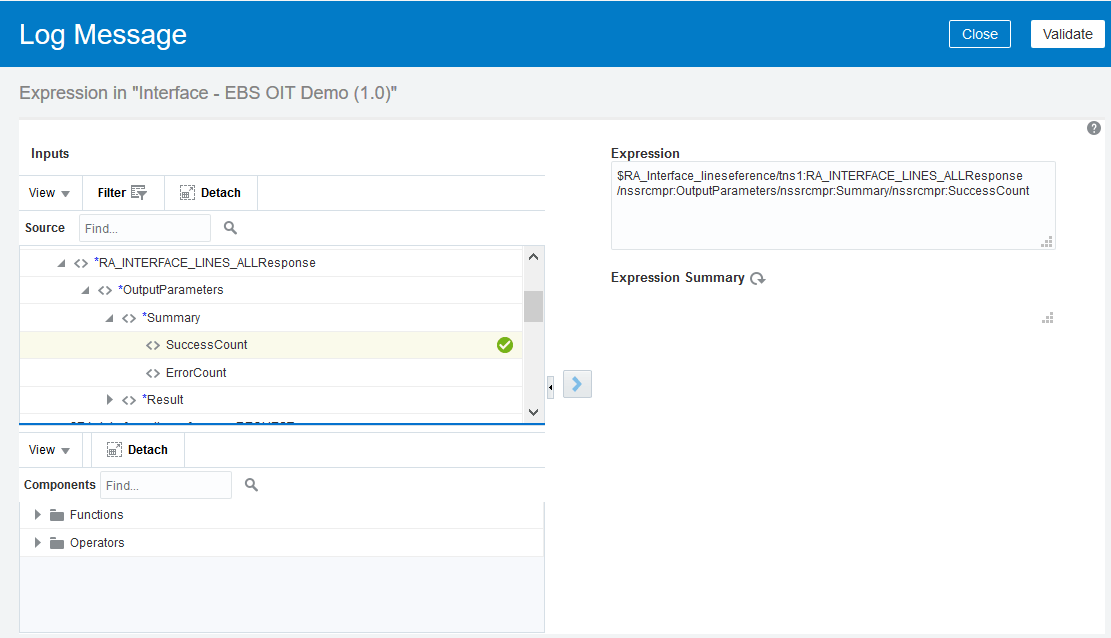The width and height of the screenshot is (1111, 638).
Task: Detach the Inputs source tree panel
Action: pos(210,193)
